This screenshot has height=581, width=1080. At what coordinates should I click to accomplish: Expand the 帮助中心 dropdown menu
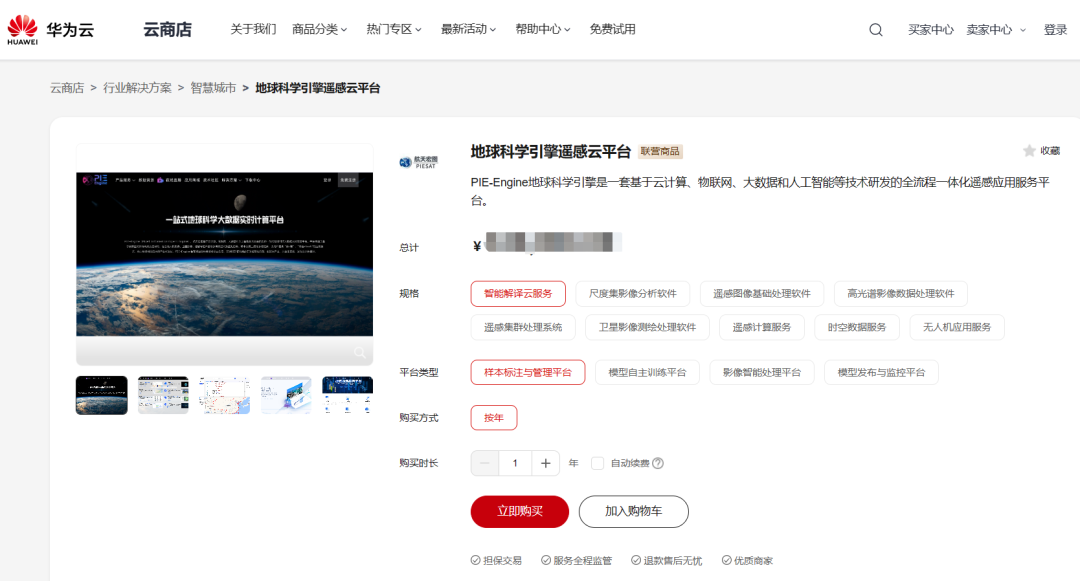[x=543, y=30]
